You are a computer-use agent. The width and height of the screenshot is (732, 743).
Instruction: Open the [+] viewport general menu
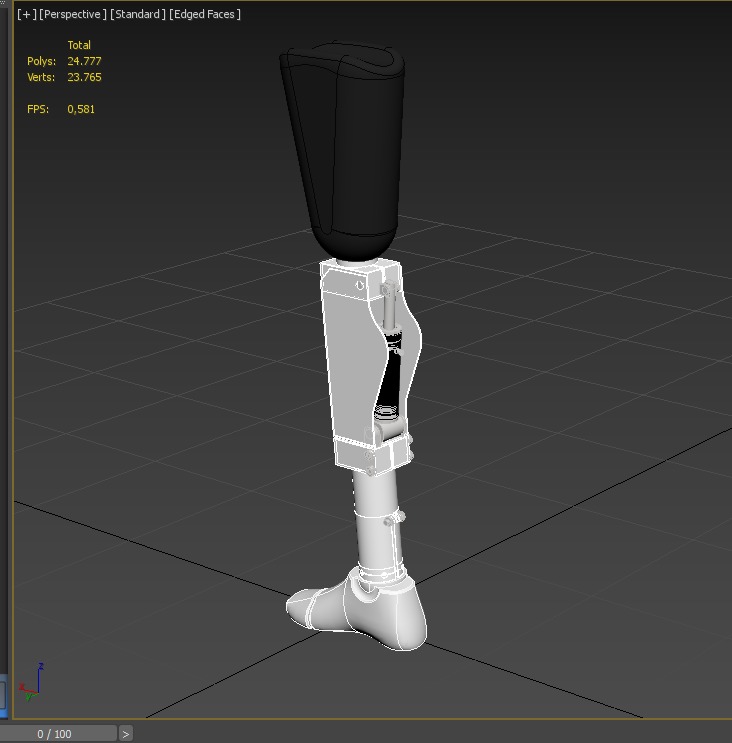pos(27,14)
